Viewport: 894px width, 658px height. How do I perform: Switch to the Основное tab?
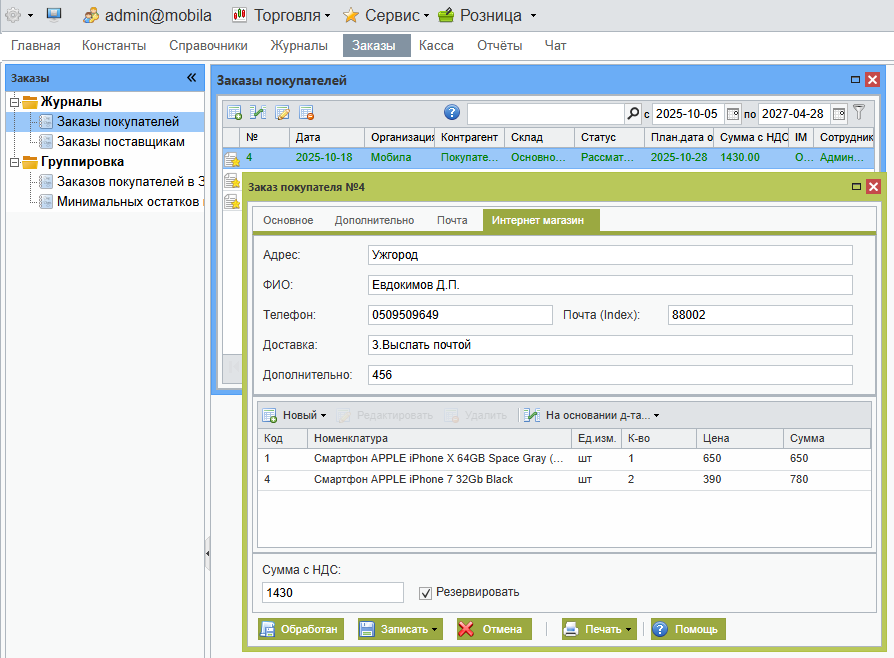point(288,220)
